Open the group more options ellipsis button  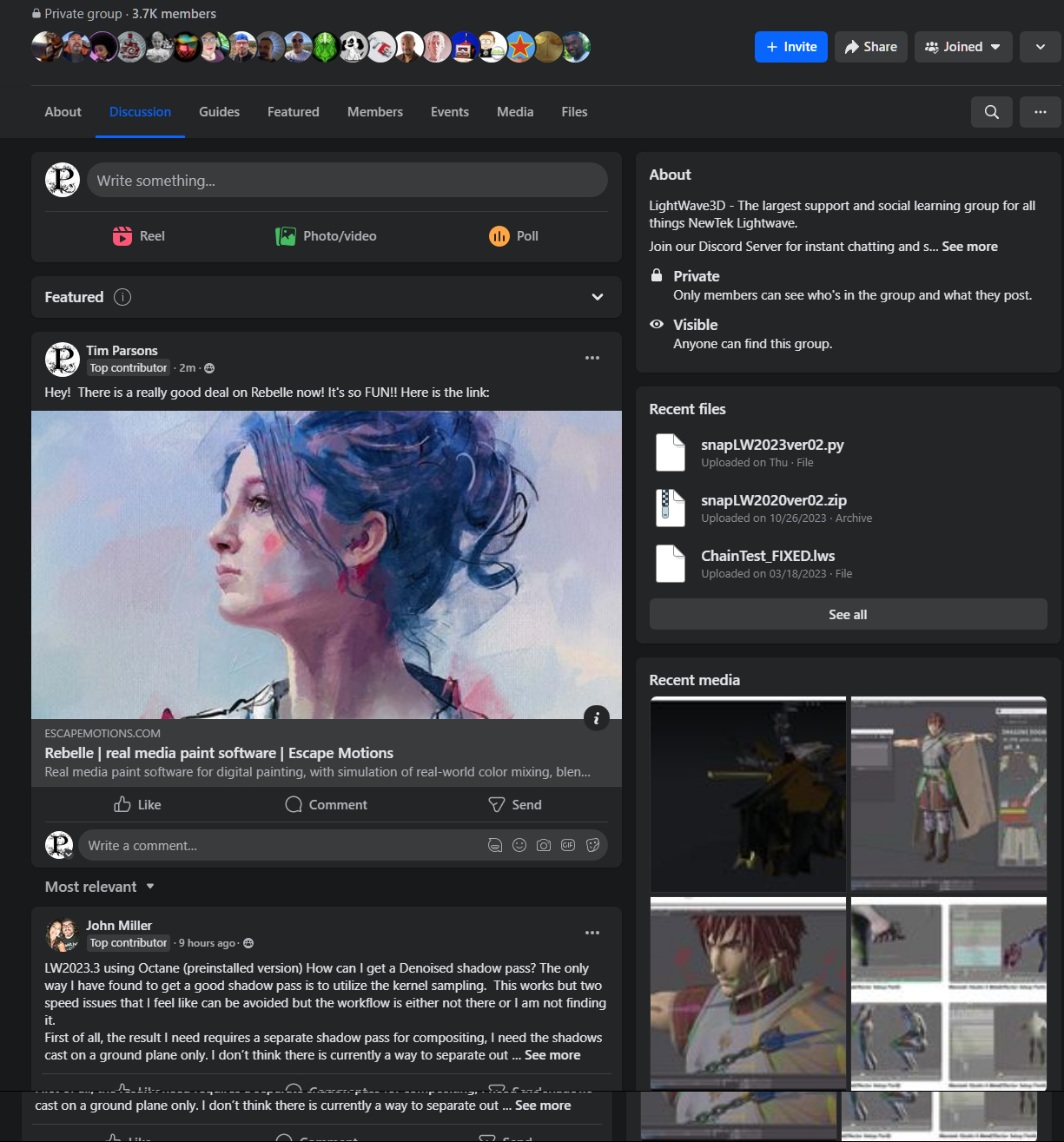tap(1040, 112)
